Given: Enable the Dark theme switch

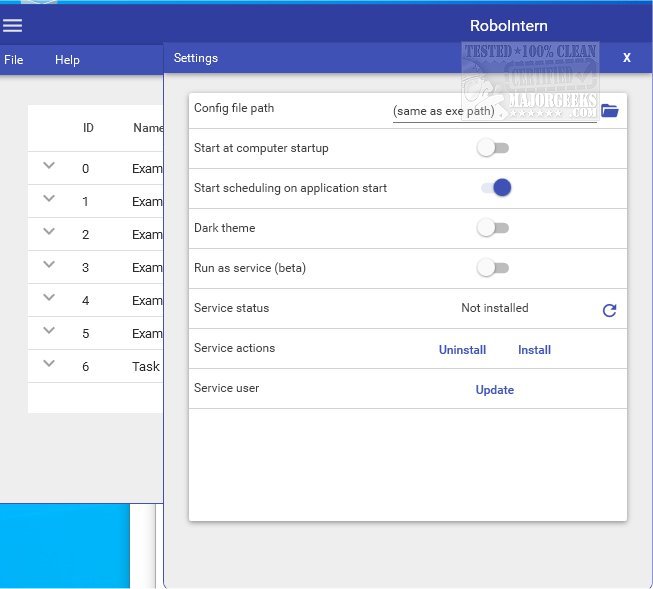Looking at the screenshot, I should pos(493,228).
